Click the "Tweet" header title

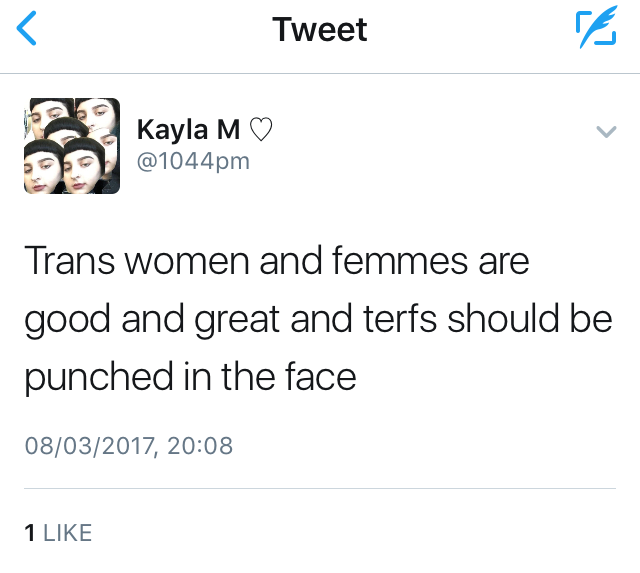(320, 30)
